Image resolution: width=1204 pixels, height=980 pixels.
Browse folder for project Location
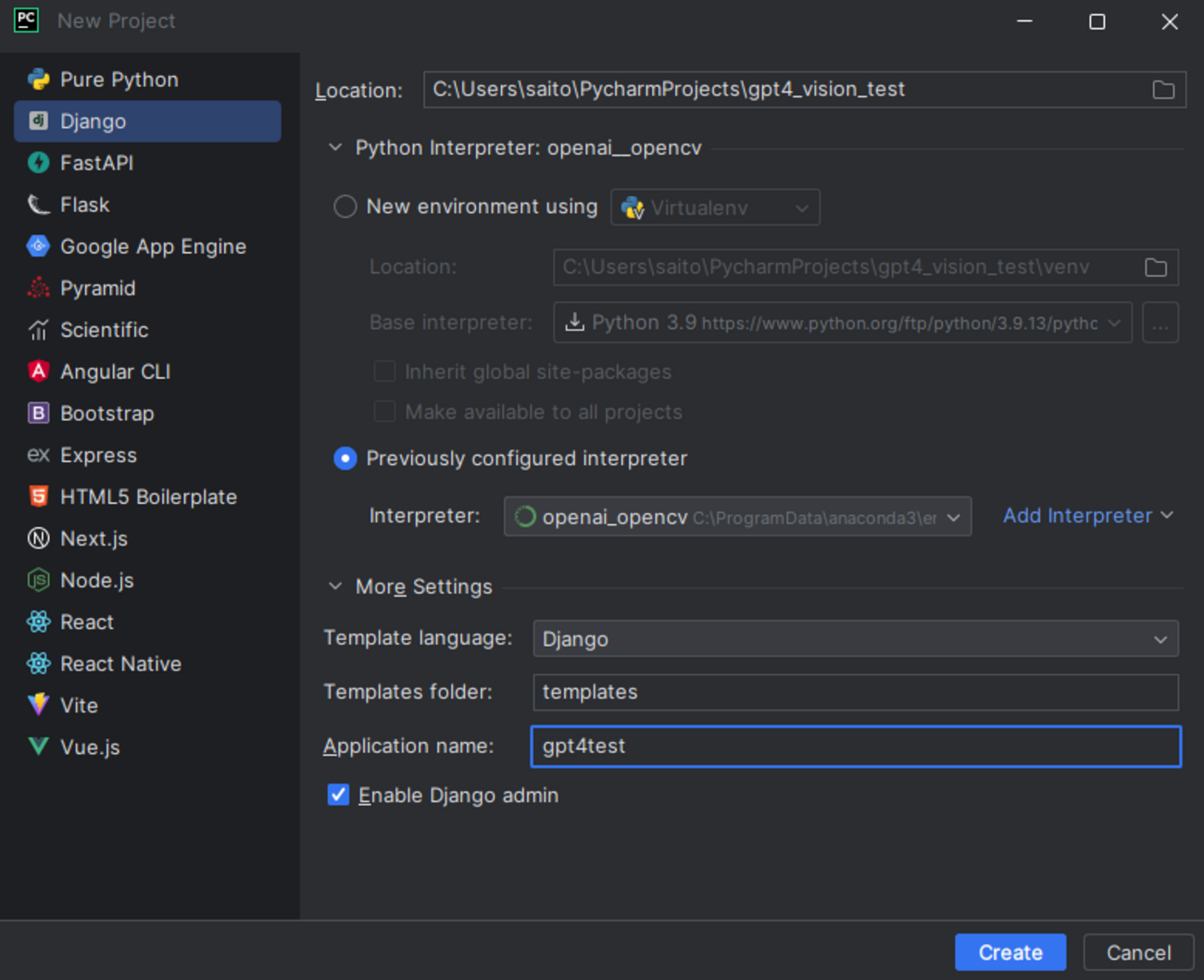pos(1163,90)
